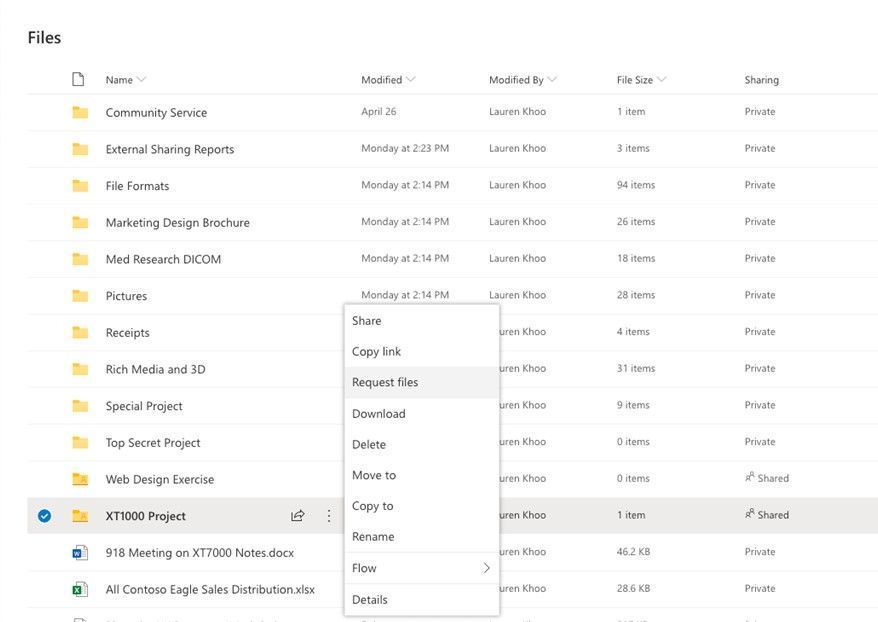Click the 'Monday at 2:23 PM' modified cell

coord(405,148)
